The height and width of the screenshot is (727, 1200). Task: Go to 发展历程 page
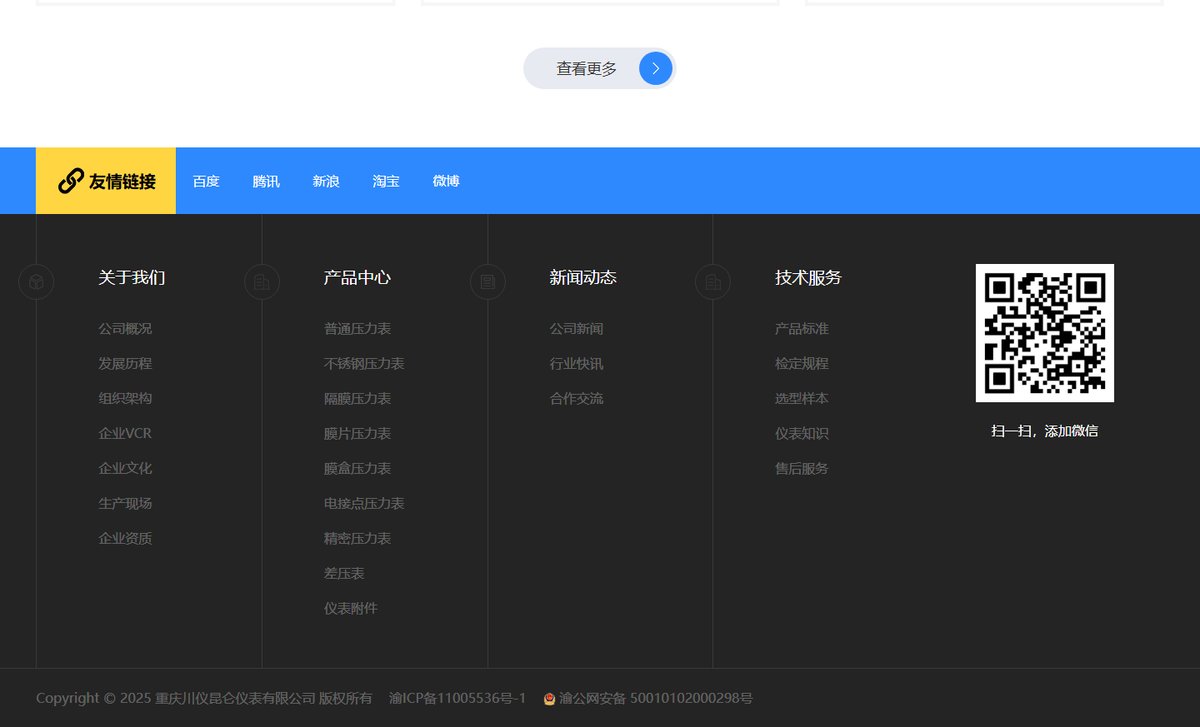[x=125, y=363]
